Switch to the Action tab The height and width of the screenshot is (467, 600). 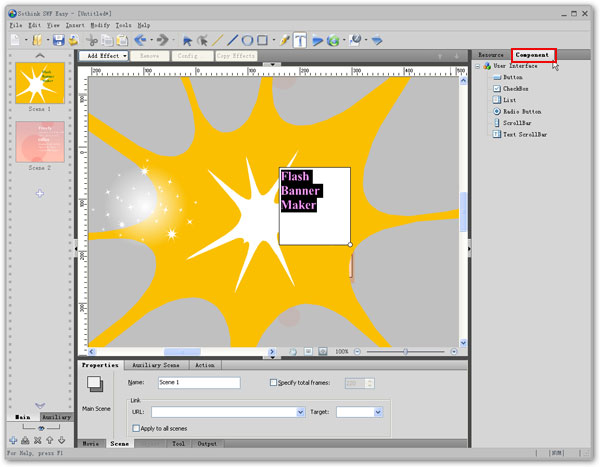[205, 365]
